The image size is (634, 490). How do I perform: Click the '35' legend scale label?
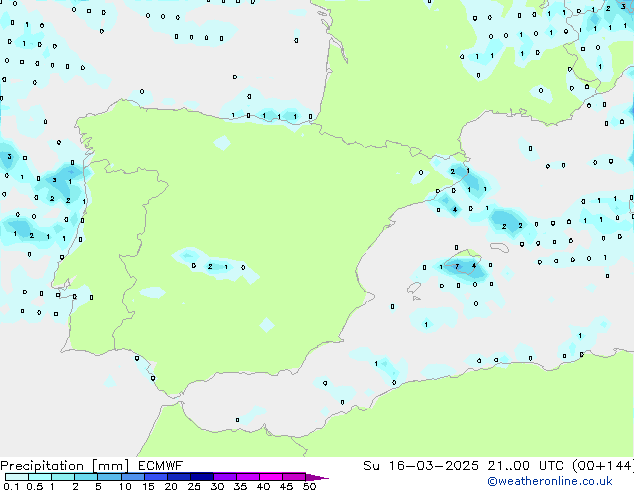click(x=240, y=486)
